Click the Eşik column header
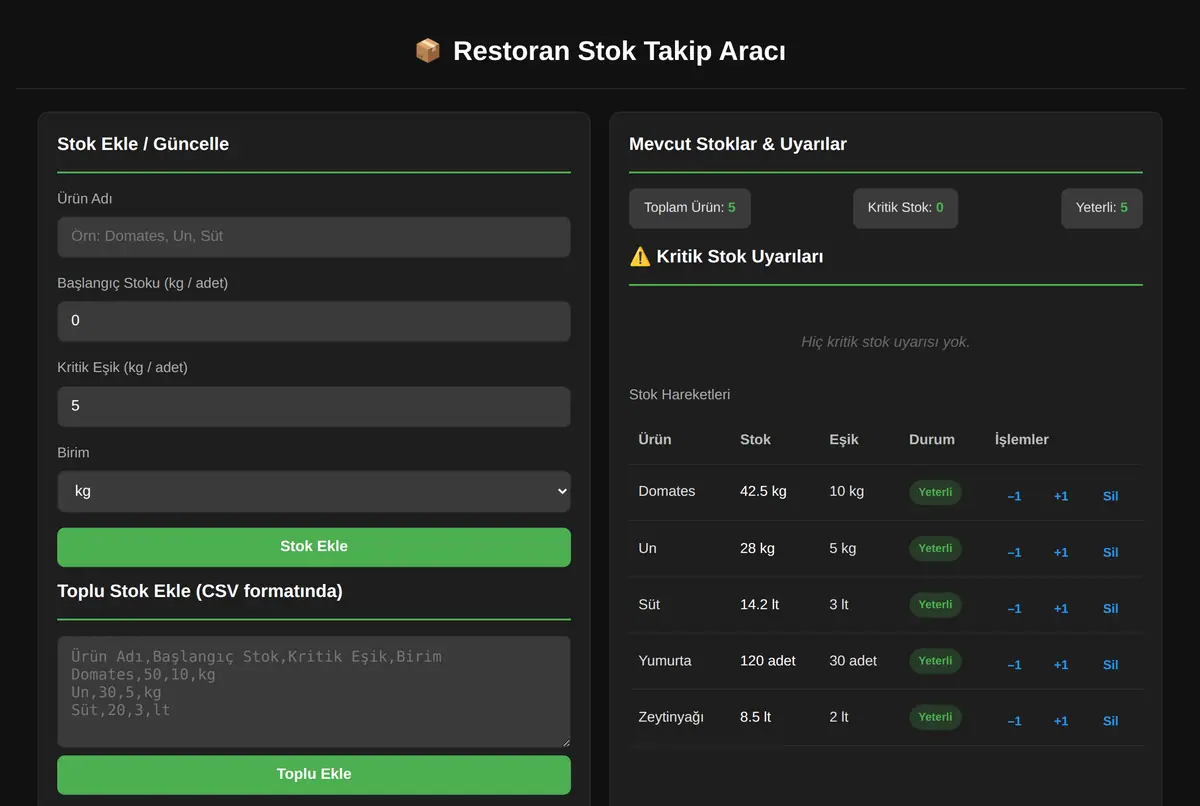This screenshot has width=1200, height=806. pos(844,440)
